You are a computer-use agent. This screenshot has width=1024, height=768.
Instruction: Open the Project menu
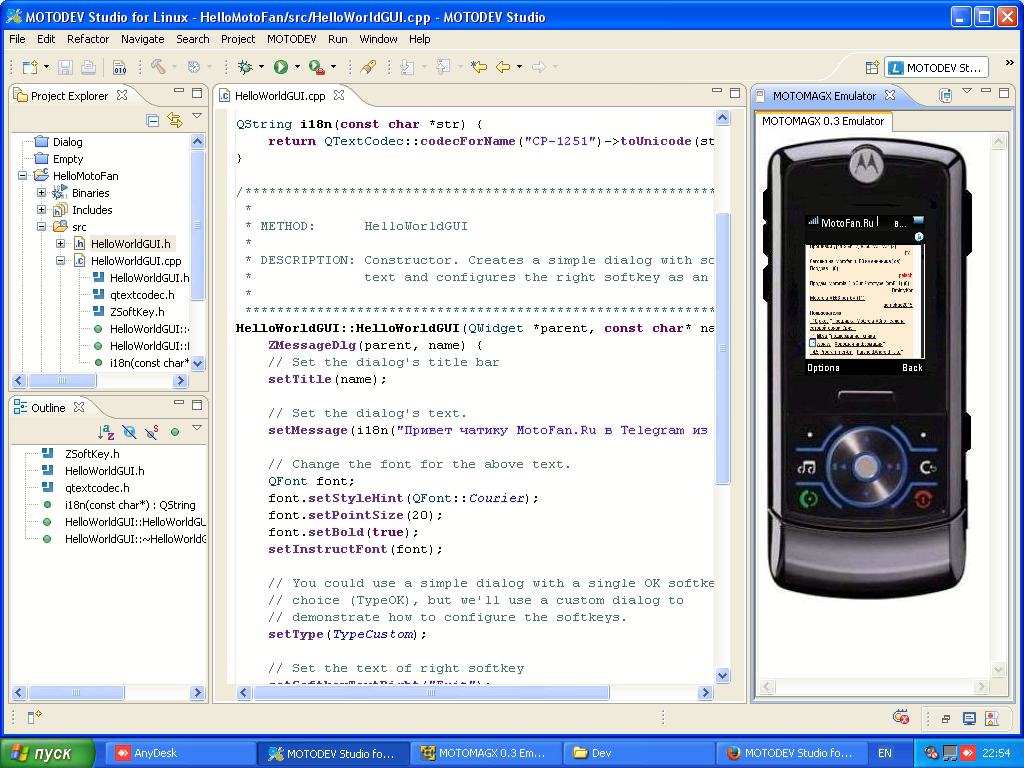[x=238, y=39]
